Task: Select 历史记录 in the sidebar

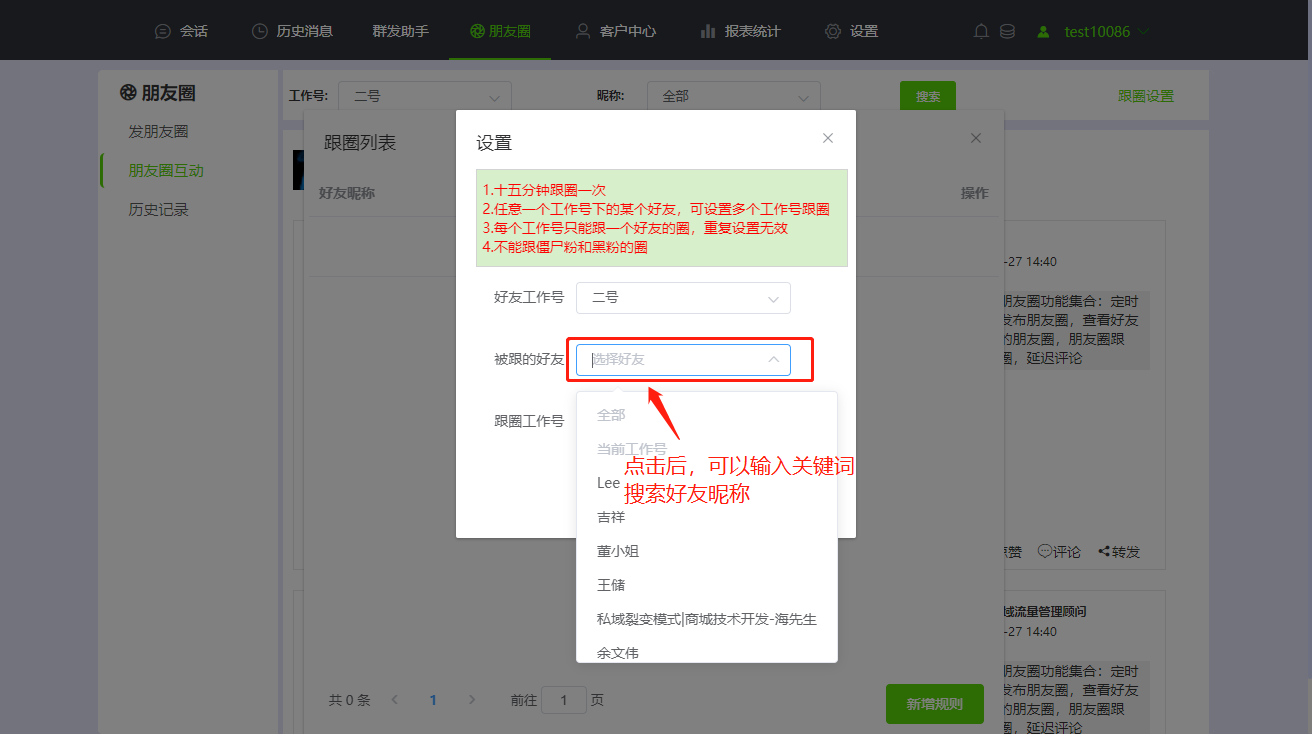Action: [158, 210]
